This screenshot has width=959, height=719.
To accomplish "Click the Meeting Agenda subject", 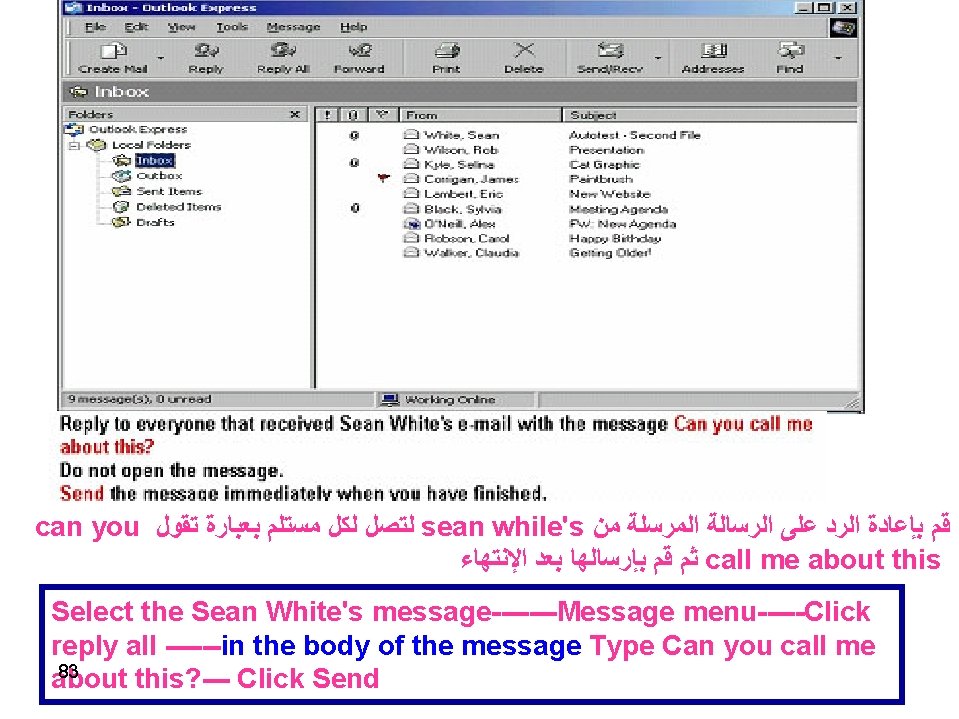I will [x=618, y=209].
